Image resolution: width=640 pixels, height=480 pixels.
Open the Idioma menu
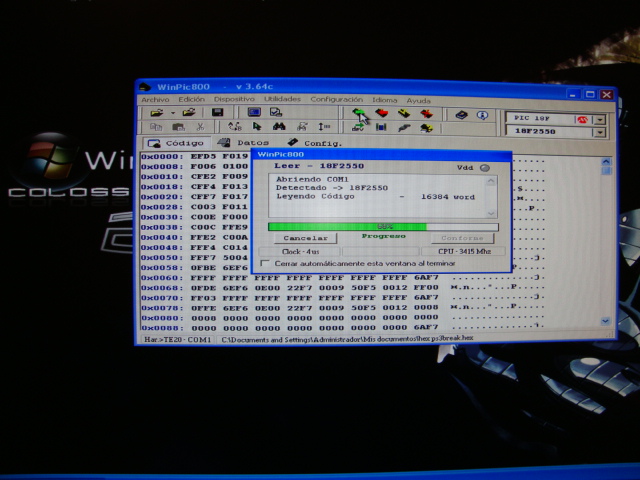click(384, 100)
